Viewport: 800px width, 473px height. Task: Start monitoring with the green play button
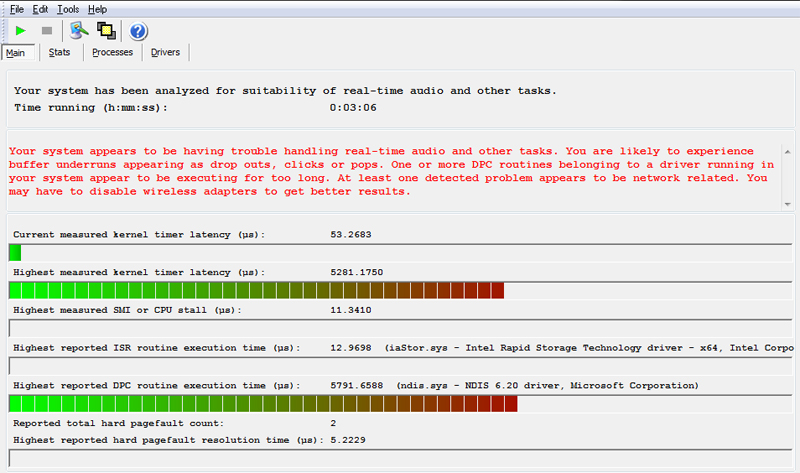[20, 31]
